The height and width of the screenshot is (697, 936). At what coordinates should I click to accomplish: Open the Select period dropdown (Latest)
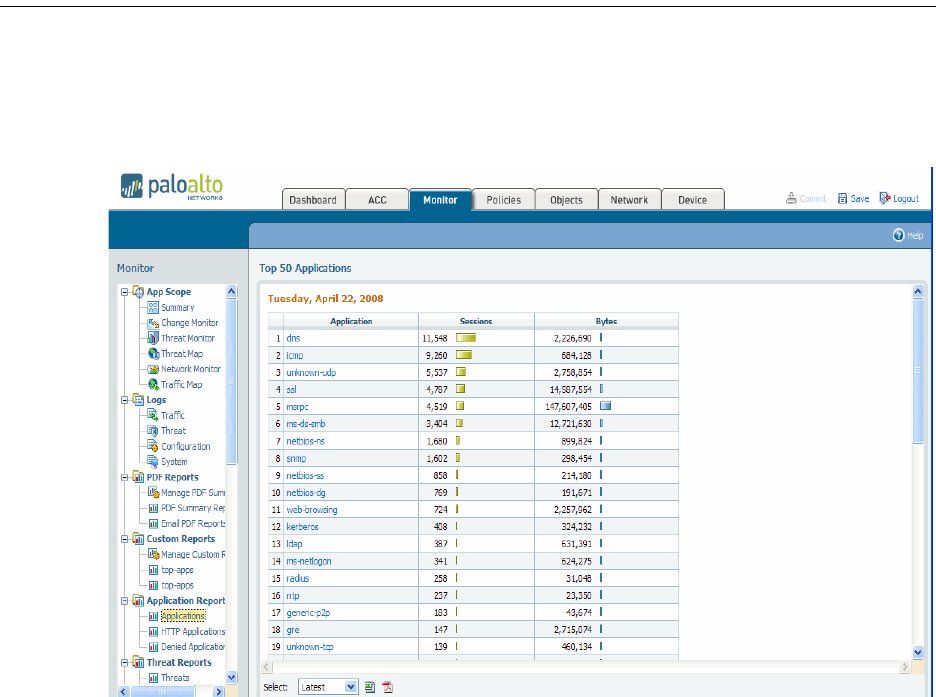click(328, 687)
